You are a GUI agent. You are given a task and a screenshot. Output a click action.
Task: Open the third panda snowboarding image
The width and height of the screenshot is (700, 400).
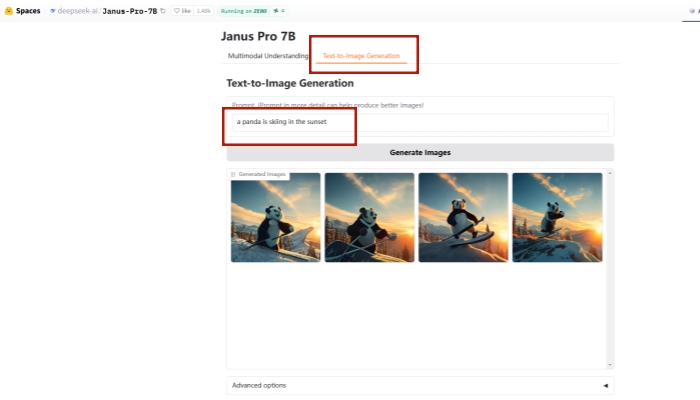click(463, 217)
